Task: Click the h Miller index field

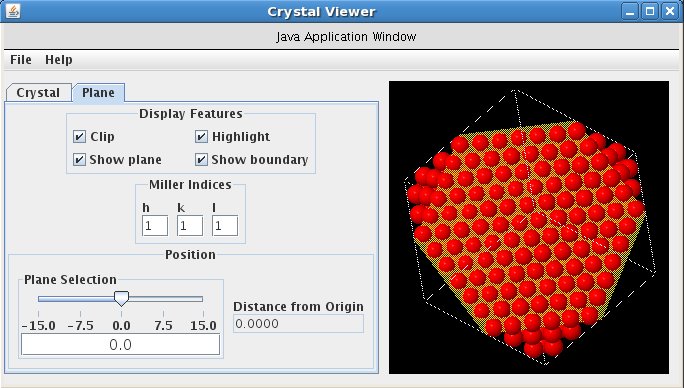Action: (155, 226)
